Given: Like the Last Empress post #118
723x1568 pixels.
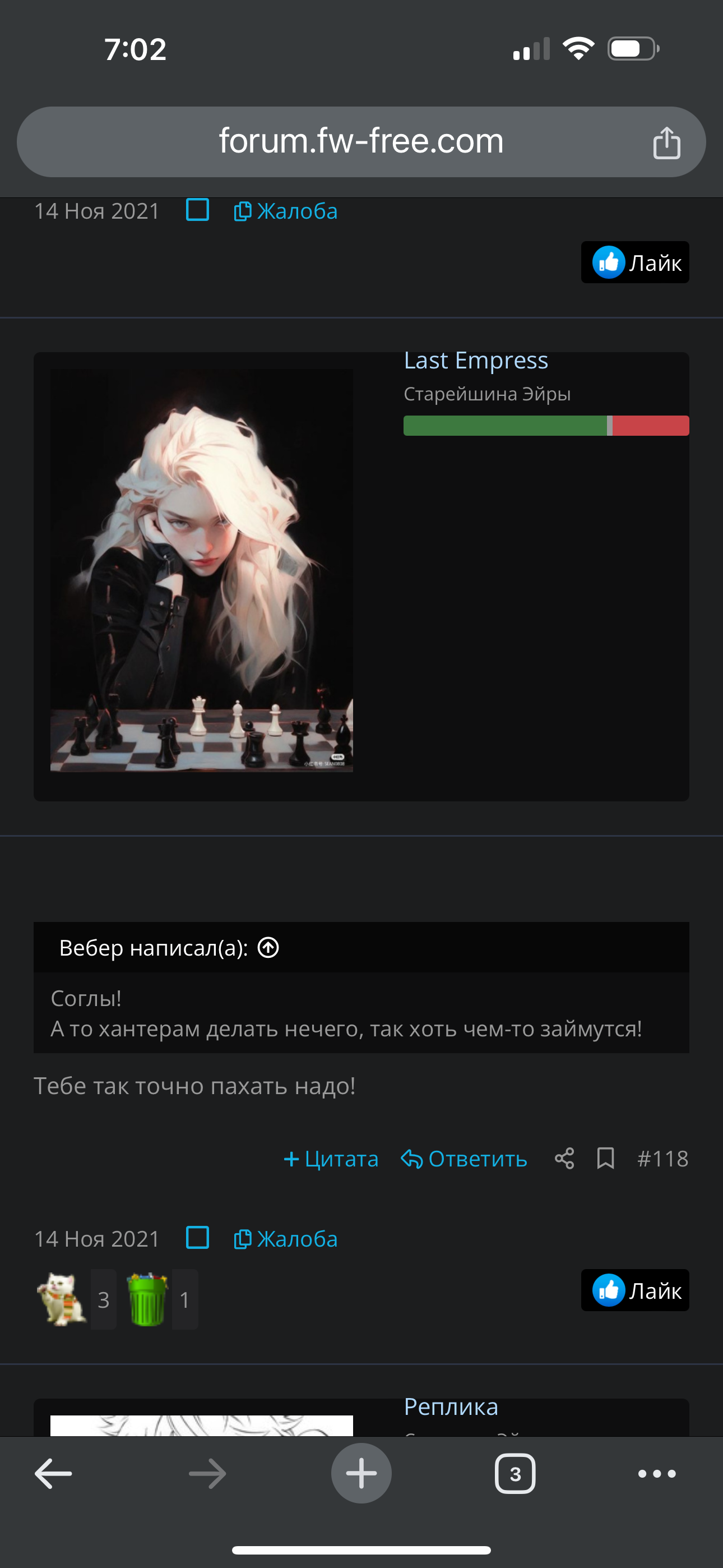Looking at the screenshot, I should click(635, 1290).
